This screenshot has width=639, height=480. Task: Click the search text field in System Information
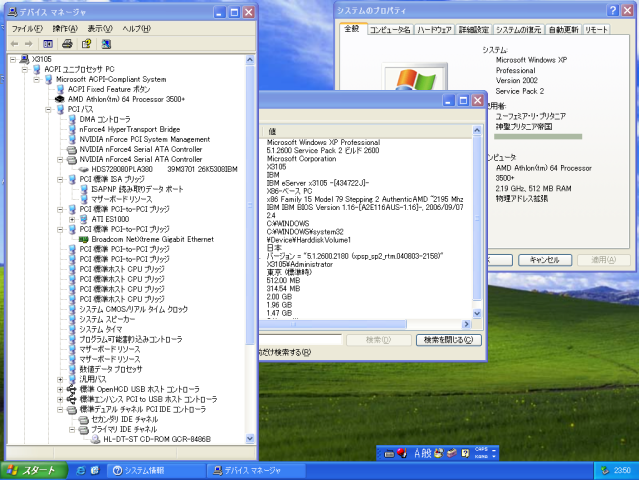301,340
